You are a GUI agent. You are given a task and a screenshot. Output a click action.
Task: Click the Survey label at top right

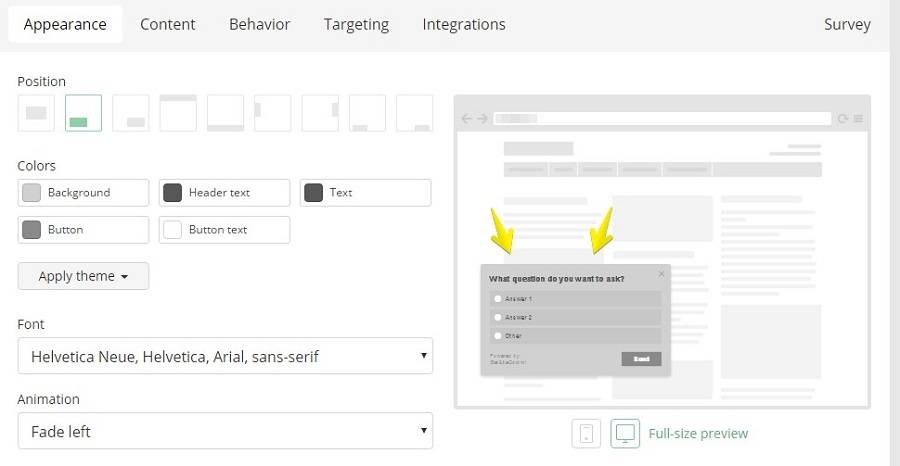pyautogui.click(x=847, y=25)
